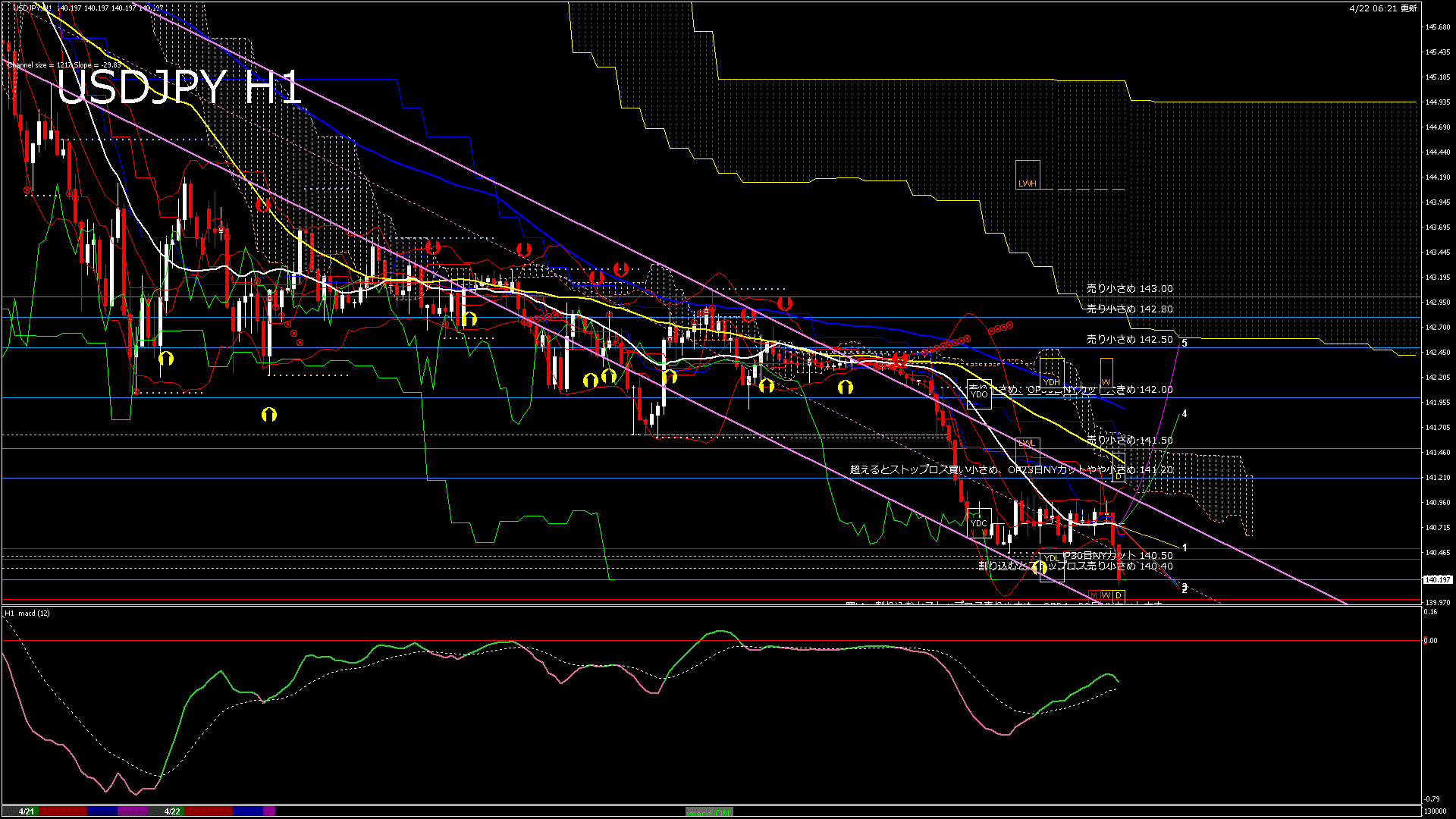1456x819 pixels.
Task: Click the 売り小さめ 142.50 order label
Action: 1129,339
